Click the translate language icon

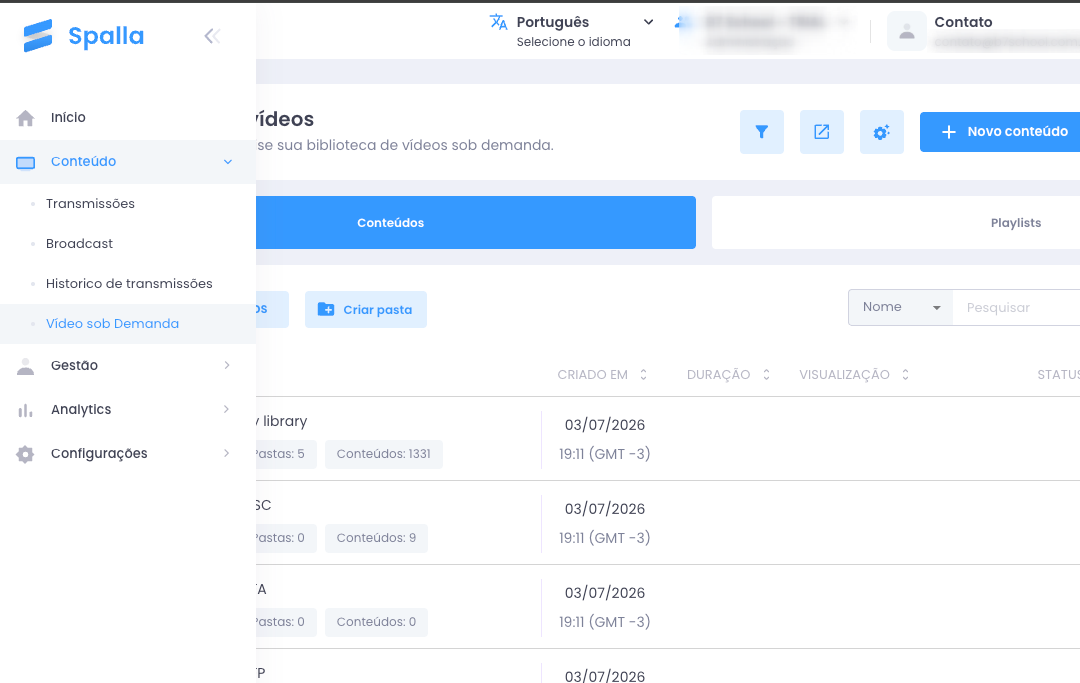(499, 22)
